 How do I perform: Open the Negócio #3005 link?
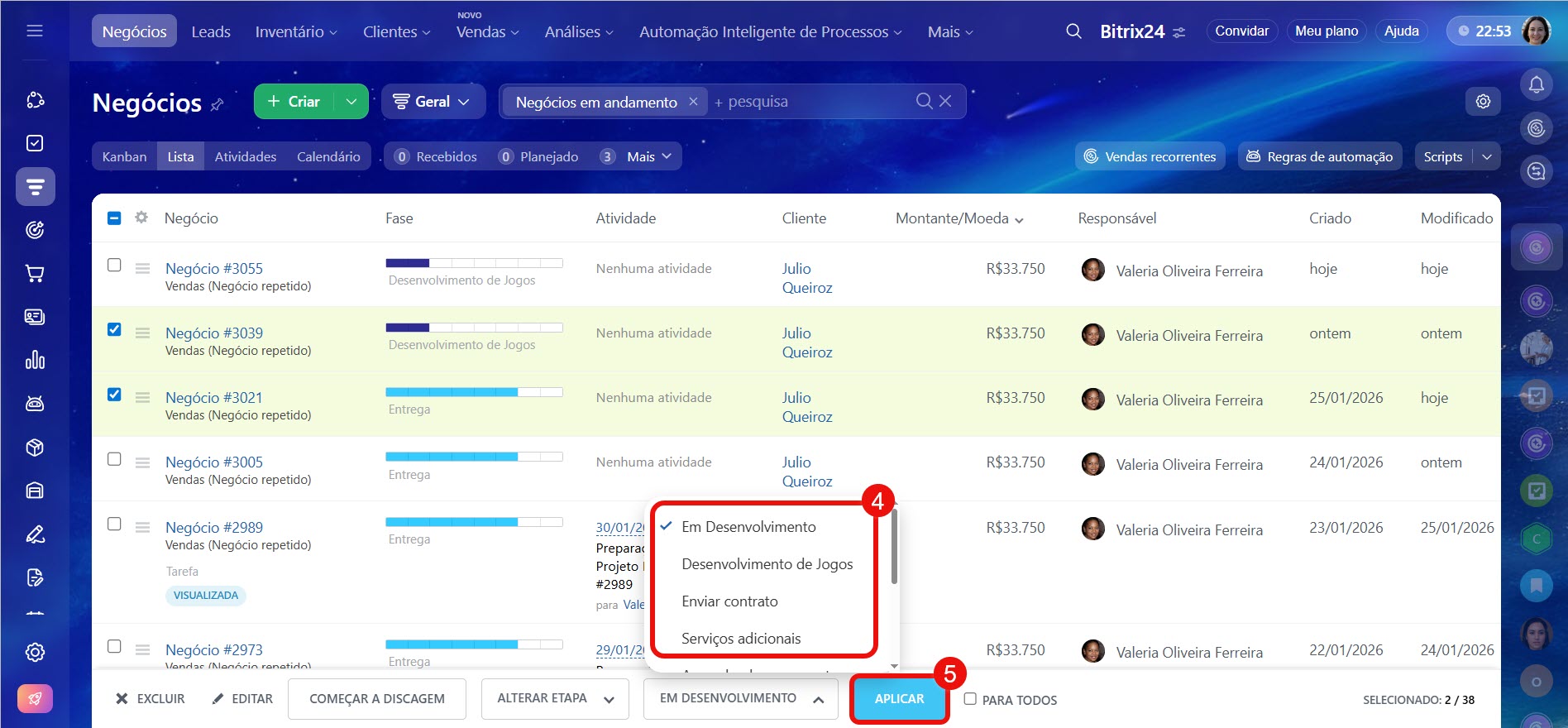tap(214, 462)
